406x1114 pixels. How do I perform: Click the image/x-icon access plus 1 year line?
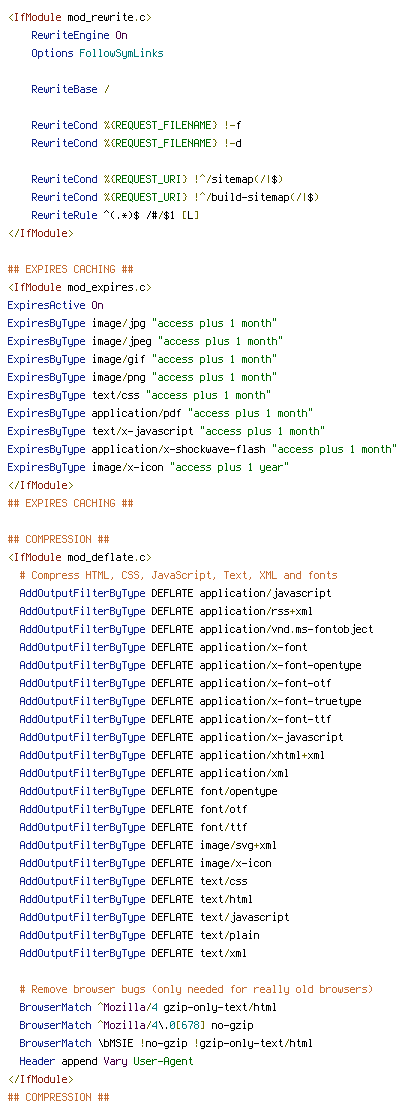148,467
